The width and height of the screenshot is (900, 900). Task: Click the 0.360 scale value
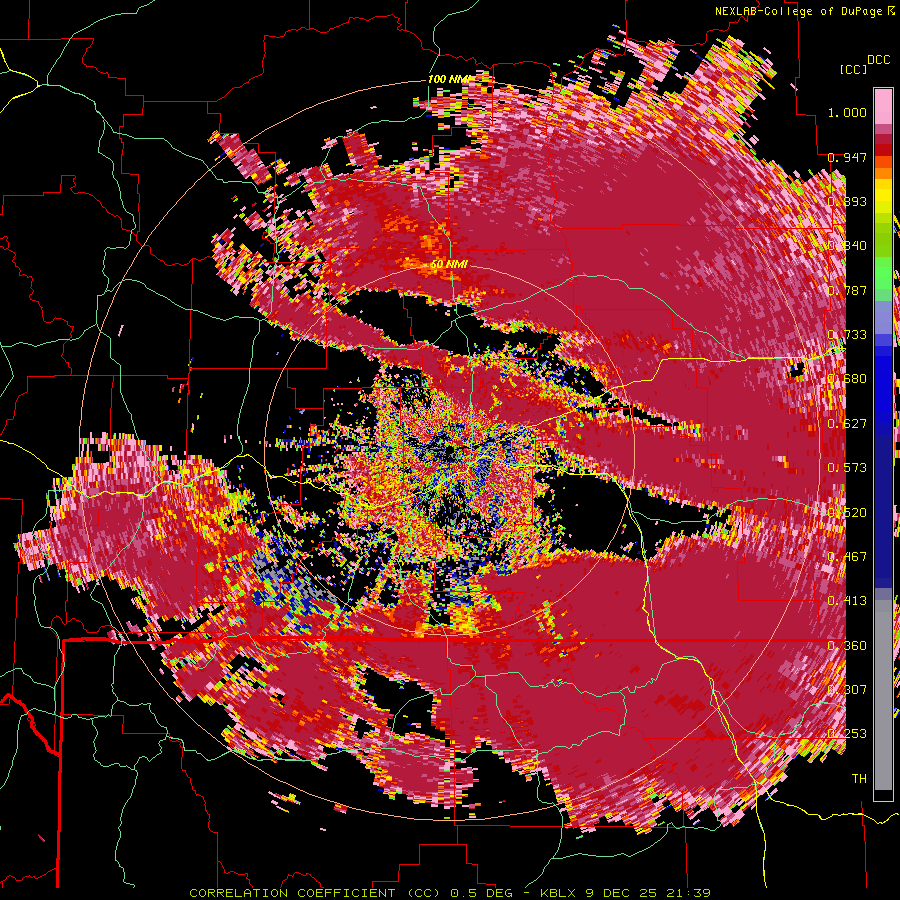847,646
